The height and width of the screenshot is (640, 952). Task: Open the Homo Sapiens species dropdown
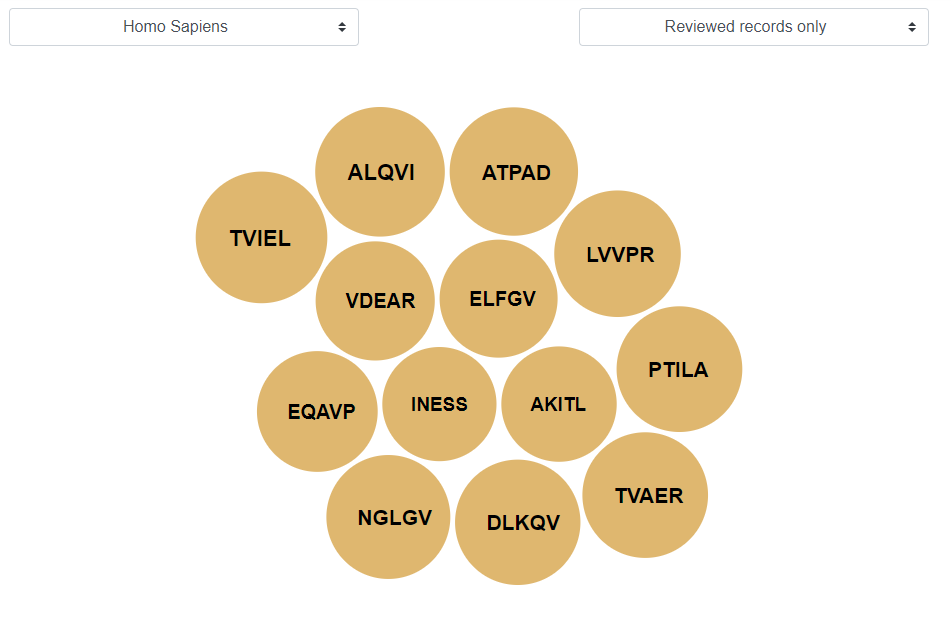[x=183, y=27]
